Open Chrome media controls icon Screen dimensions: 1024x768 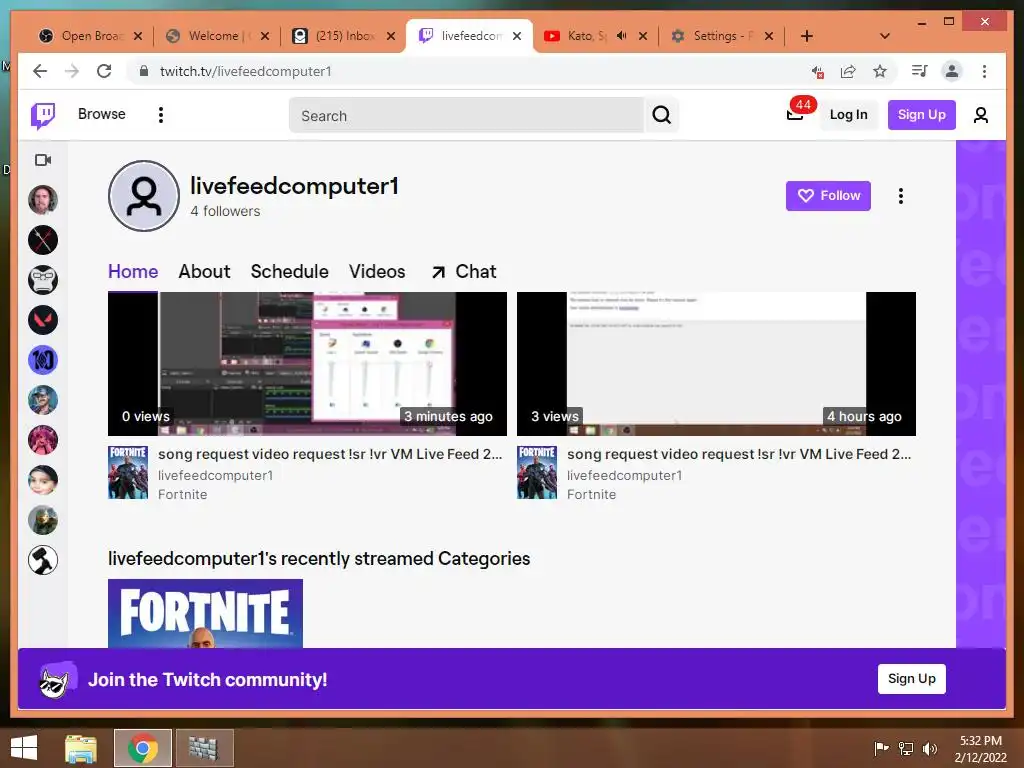920,71
